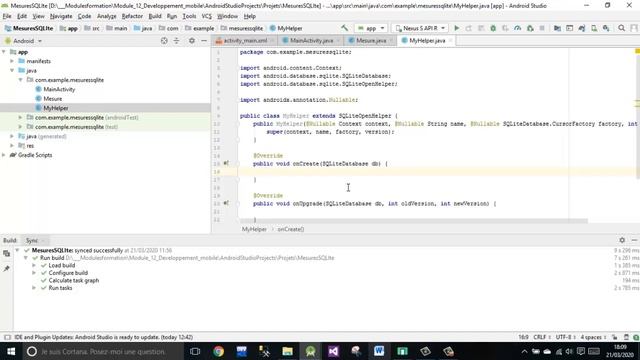Expand the androidTest package node

[20, 118]
